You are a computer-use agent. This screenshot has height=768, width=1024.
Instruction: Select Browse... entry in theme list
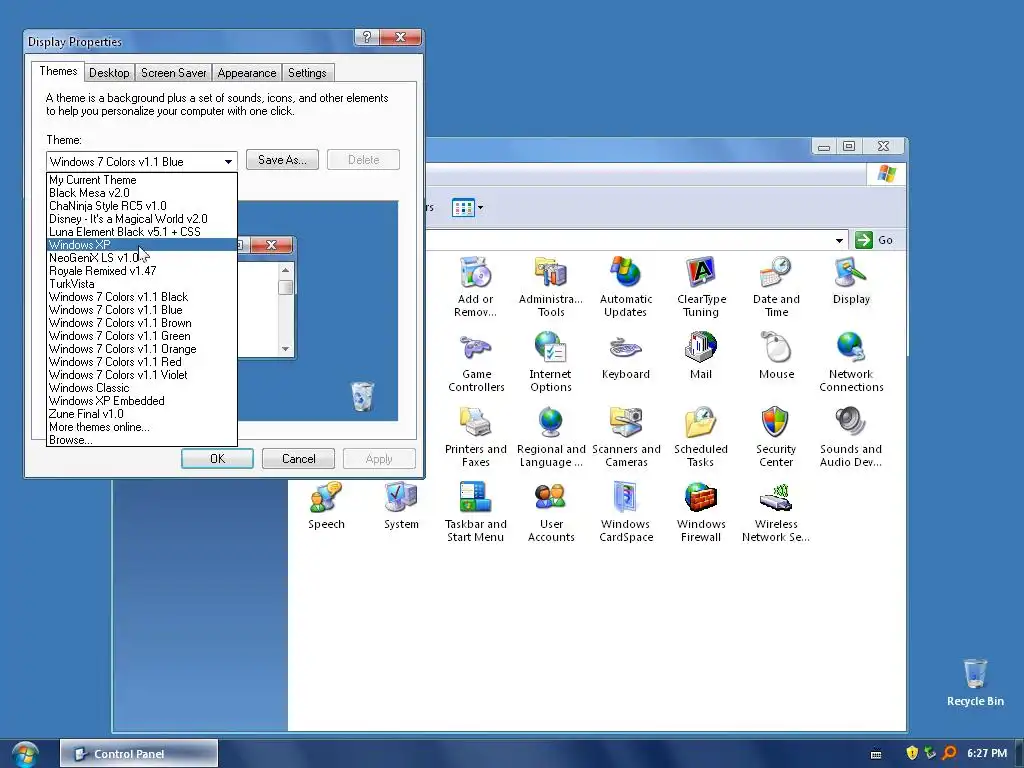[x=142, y=440]
